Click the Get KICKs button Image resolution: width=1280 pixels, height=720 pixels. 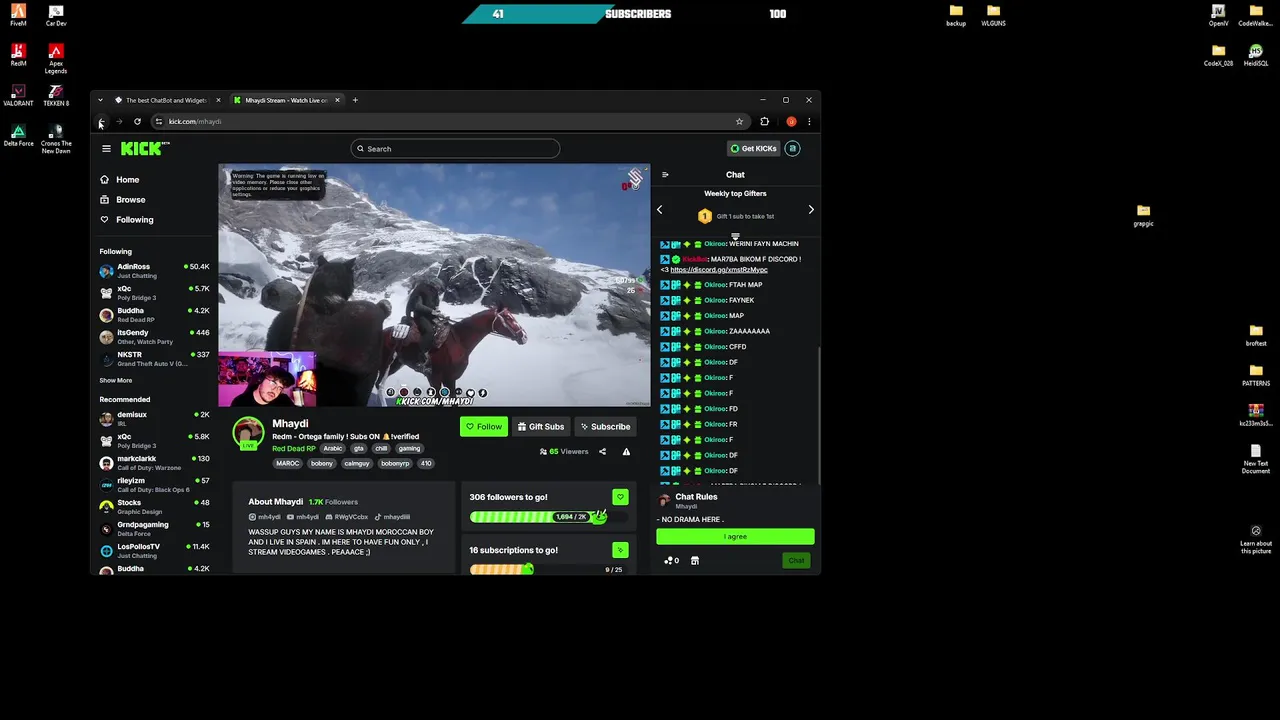click(754, 149)
